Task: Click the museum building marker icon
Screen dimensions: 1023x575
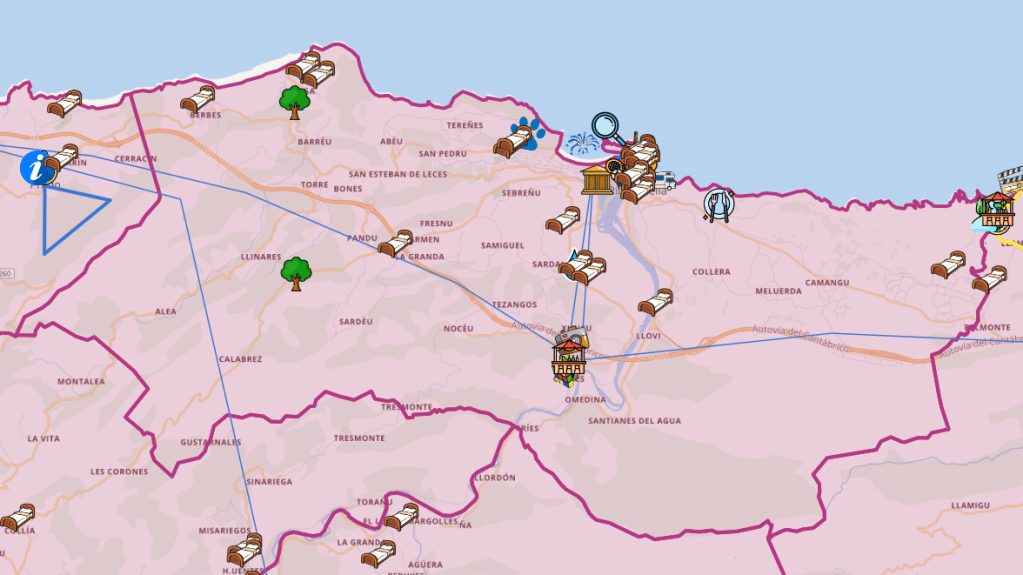Action: pyautogui.click(x=596, y=180)
